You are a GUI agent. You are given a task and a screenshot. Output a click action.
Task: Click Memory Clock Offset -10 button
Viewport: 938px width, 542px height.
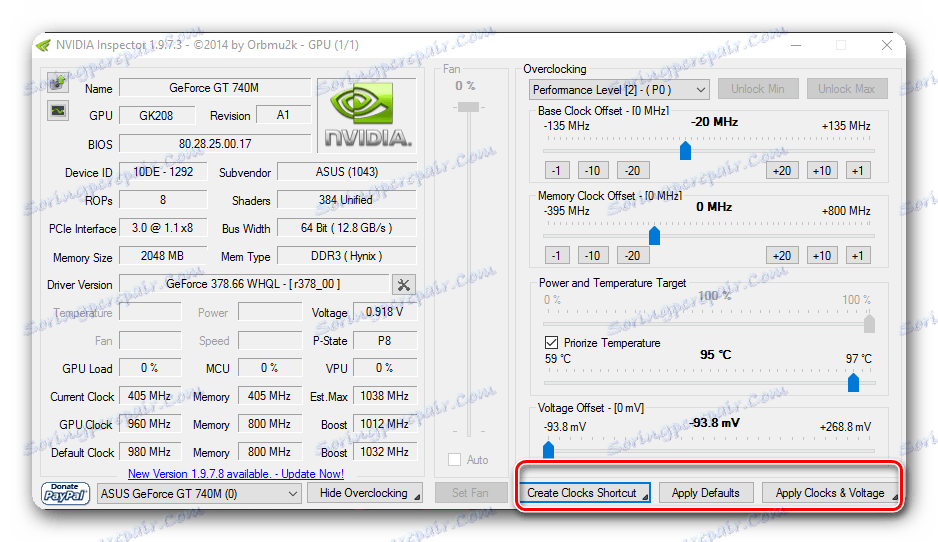[x=593, y=255]
